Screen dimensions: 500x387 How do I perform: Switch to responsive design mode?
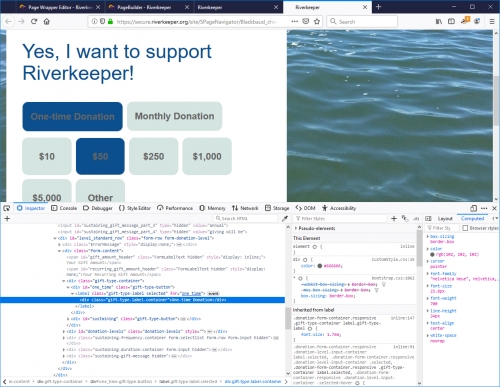pyautogui.click(x=473, y=208)
